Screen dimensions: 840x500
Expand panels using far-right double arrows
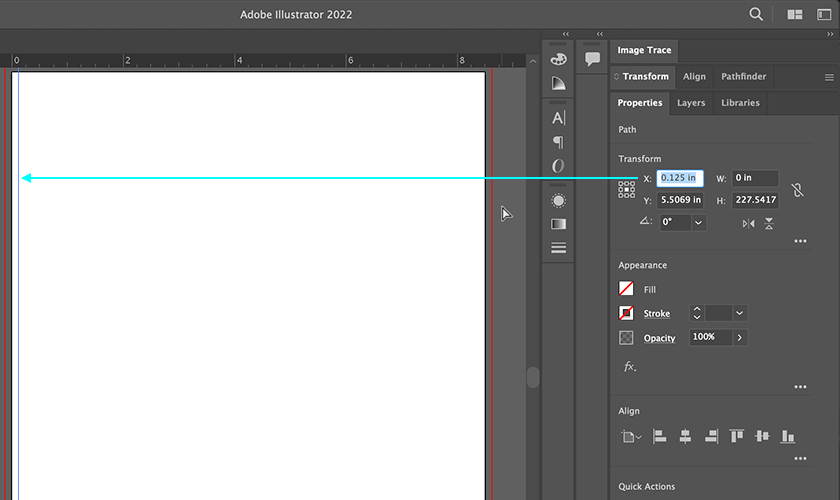click(x=830, y=34)
